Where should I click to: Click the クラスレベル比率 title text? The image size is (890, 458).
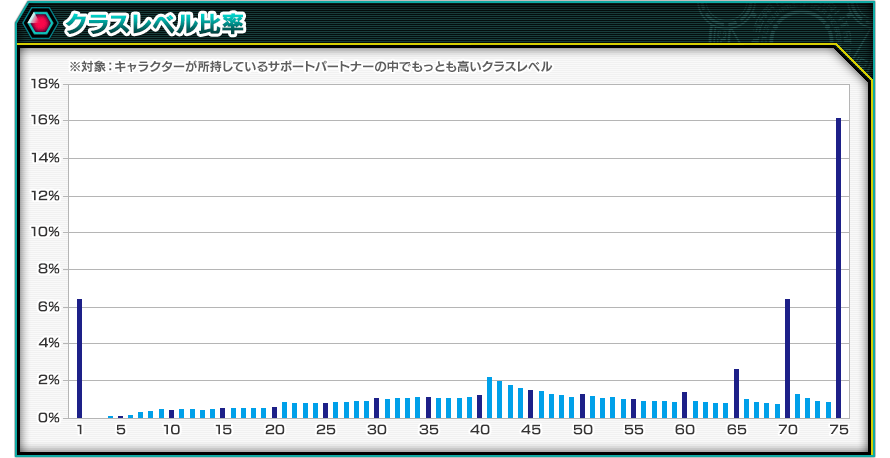pyautogui.click(x=154, y=24)
